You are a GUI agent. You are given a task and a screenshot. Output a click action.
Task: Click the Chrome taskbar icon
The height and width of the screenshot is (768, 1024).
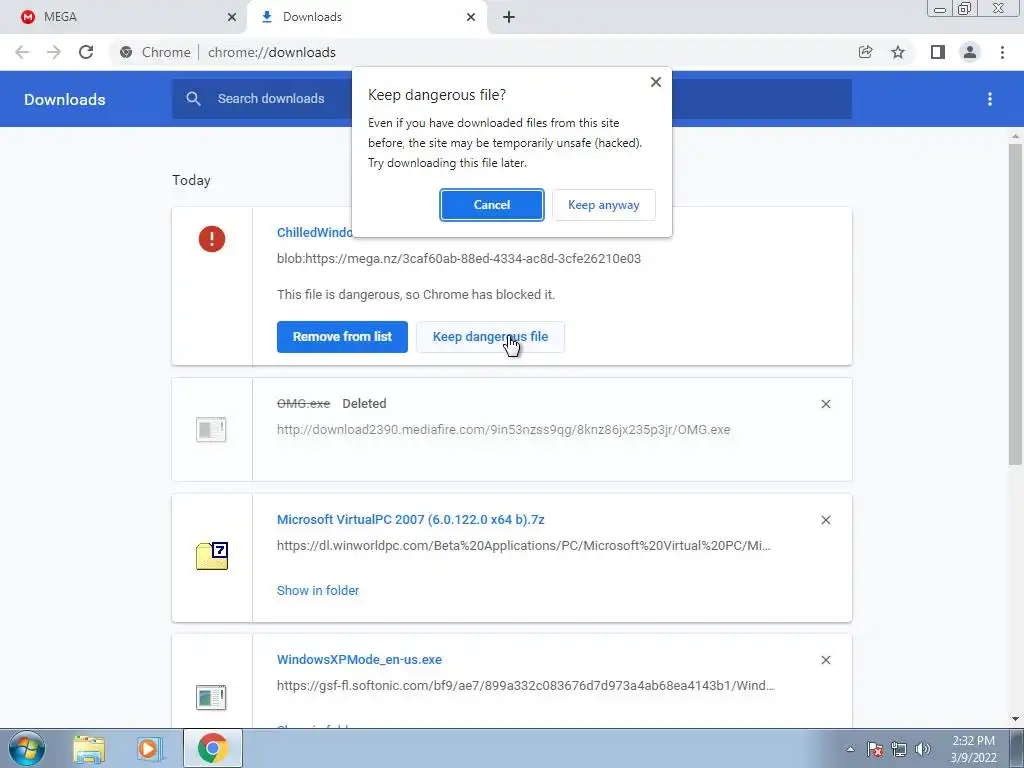(x=212, y=748)
